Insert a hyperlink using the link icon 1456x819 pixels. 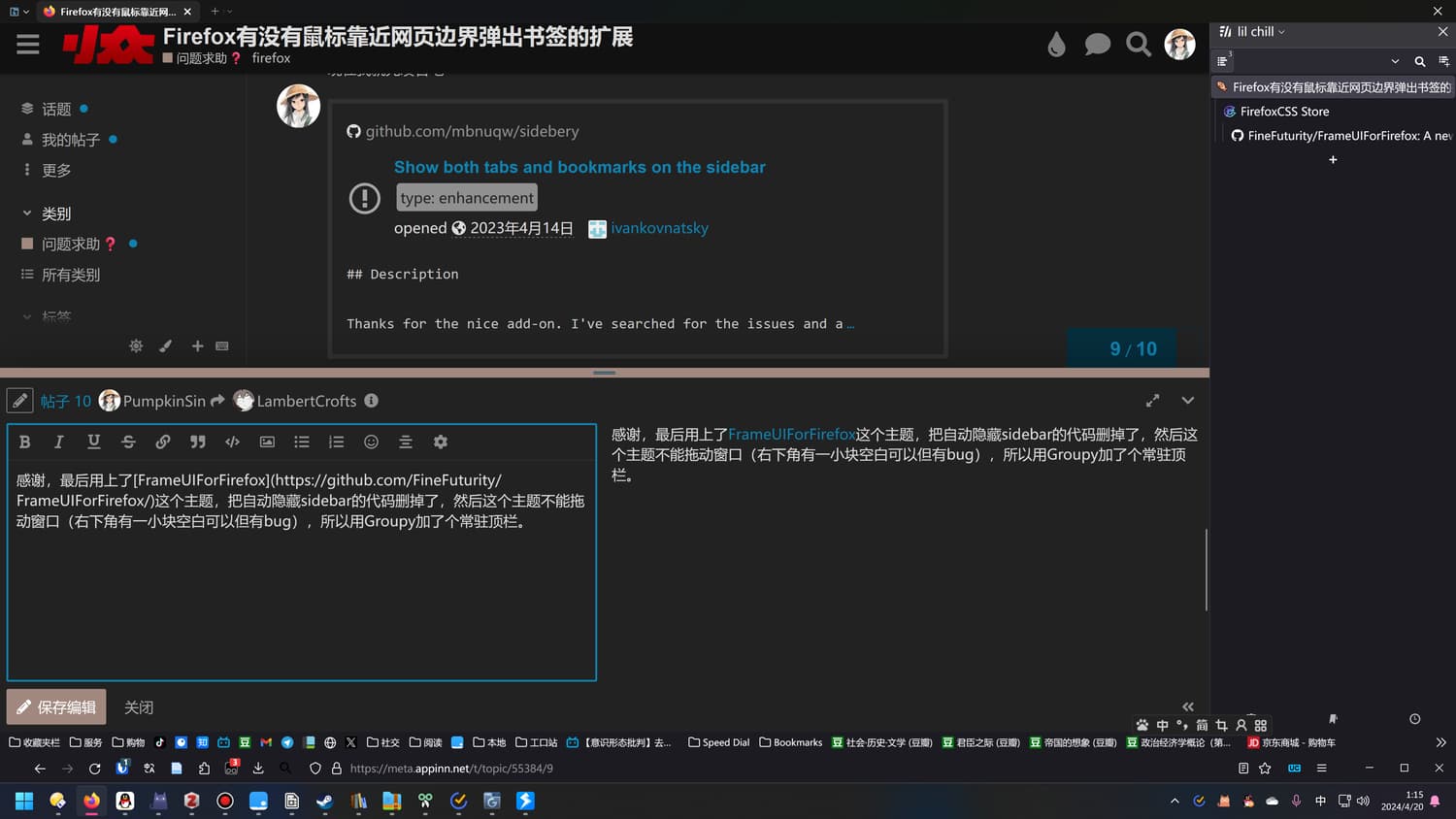coord(163,442)
